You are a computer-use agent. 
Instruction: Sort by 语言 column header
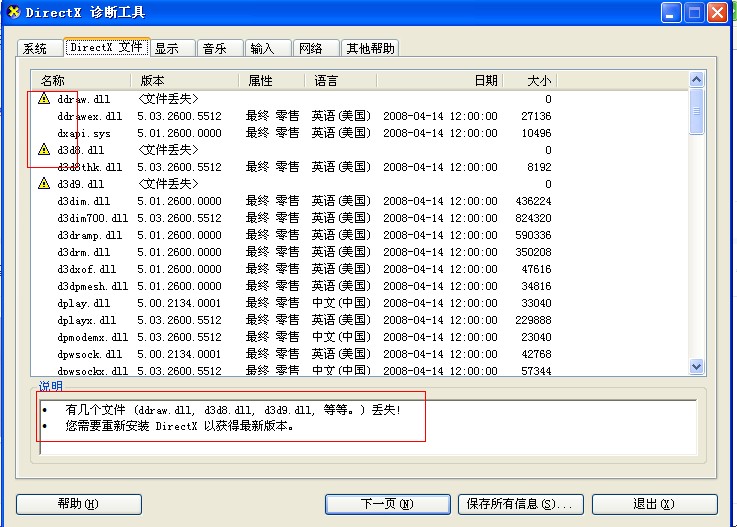[341, 80]
